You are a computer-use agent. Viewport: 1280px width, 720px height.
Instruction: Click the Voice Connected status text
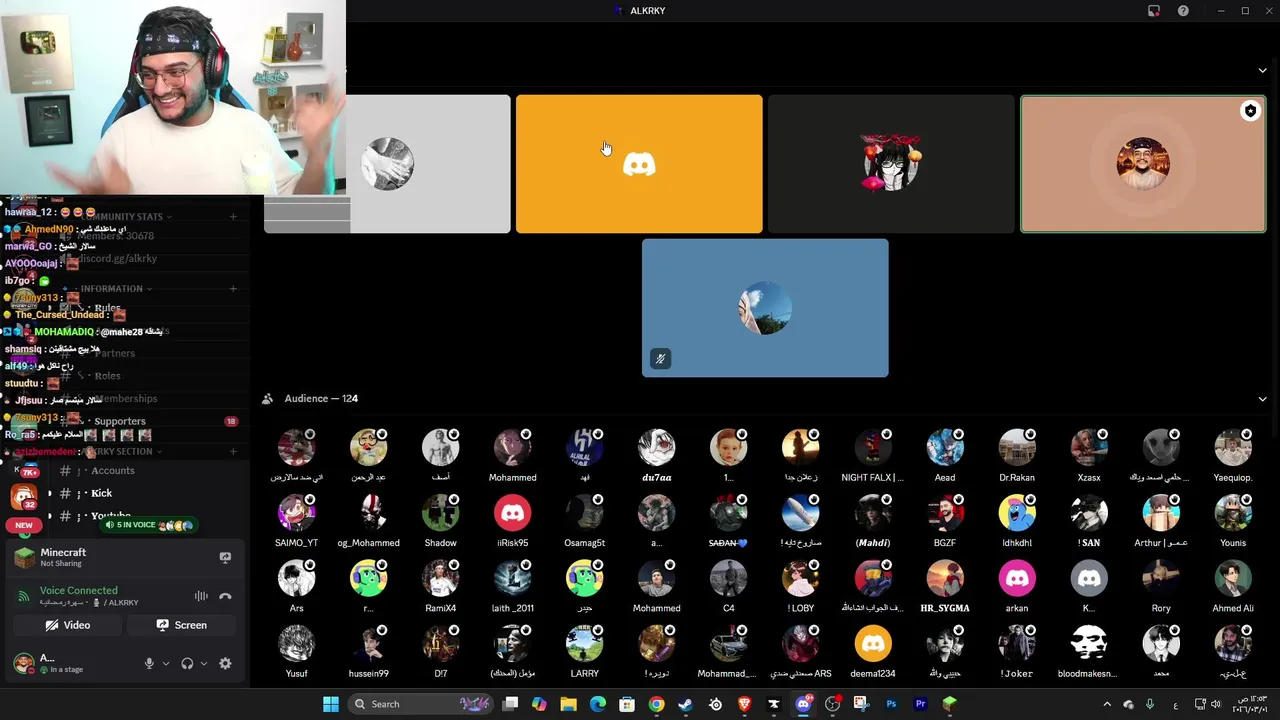(78, 590)
